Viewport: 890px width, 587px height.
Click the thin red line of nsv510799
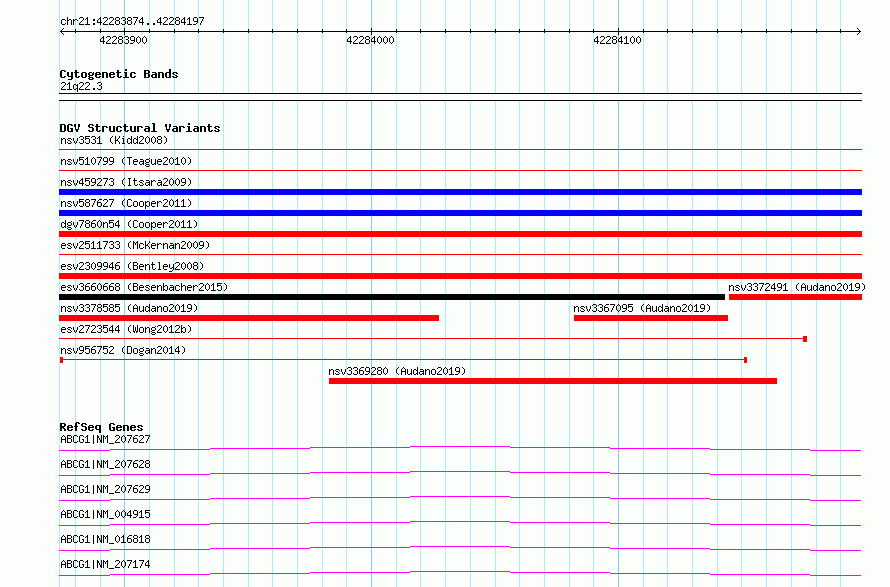pos(460,171)
